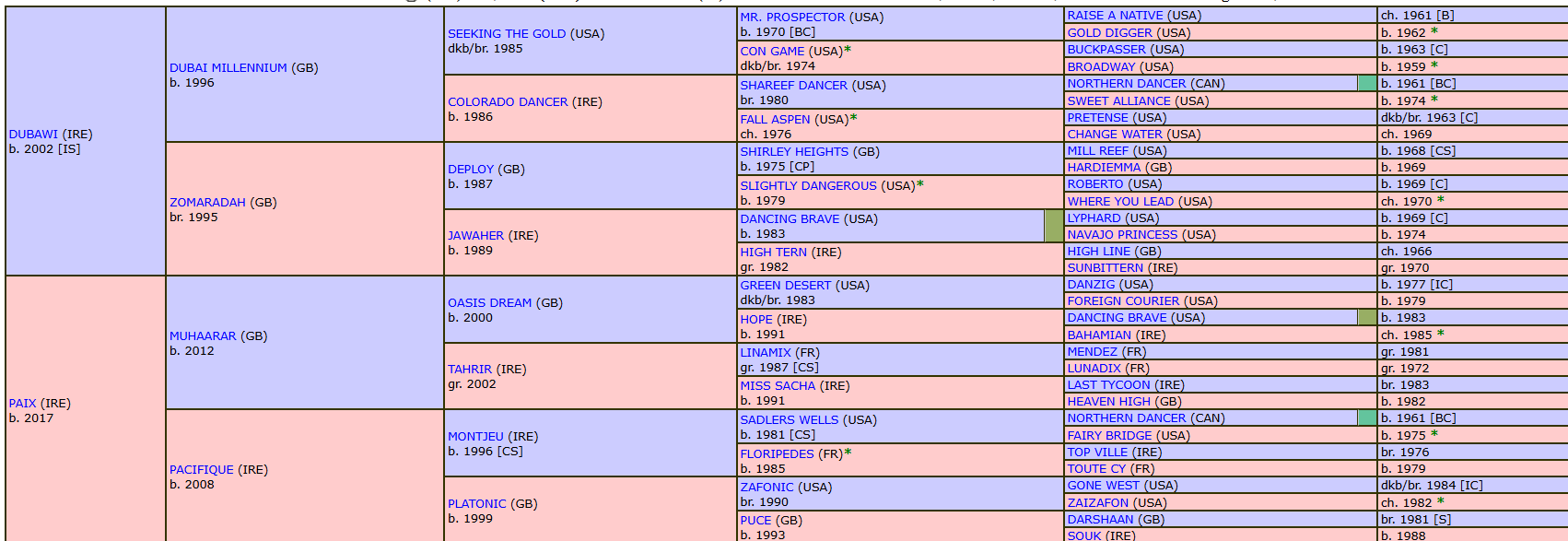Image resolution: width=1568 pixels, height=541 pixels.
Task: Open DUBAI MILLENNIUM pedigree link
Action: 228,68
